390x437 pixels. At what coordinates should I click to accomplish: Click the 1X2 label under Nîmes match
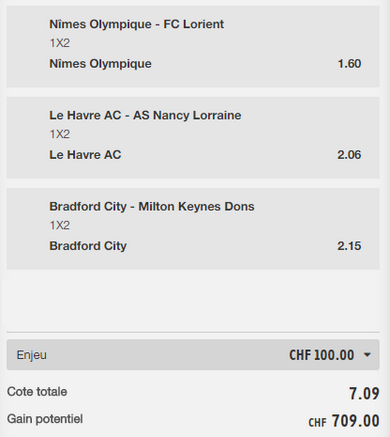click(60, 43)
